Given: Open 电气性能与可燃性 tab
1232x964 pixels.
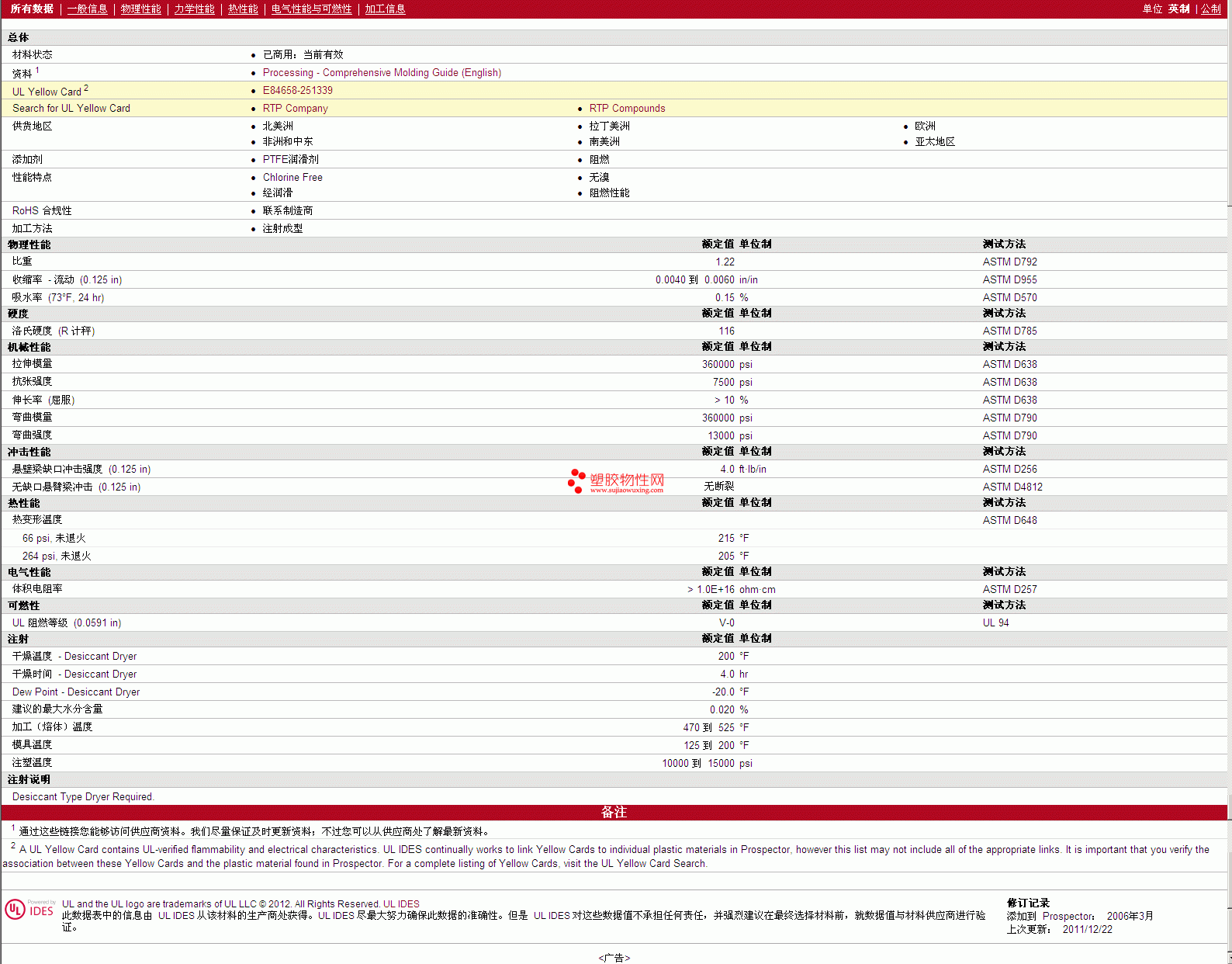Looking at the screenshot, I should (x=311, y=9).
